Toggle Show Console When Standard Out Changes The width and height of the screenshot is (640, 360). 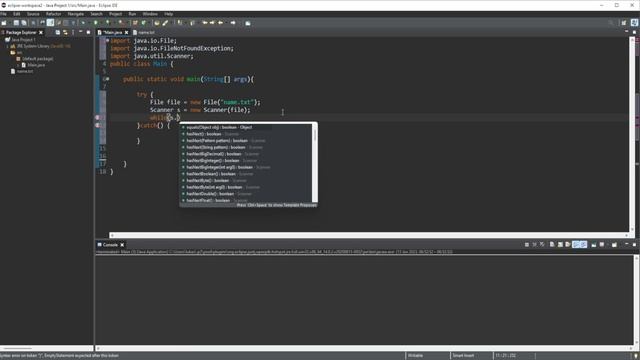pyautogui.click(x=576, y=244)
